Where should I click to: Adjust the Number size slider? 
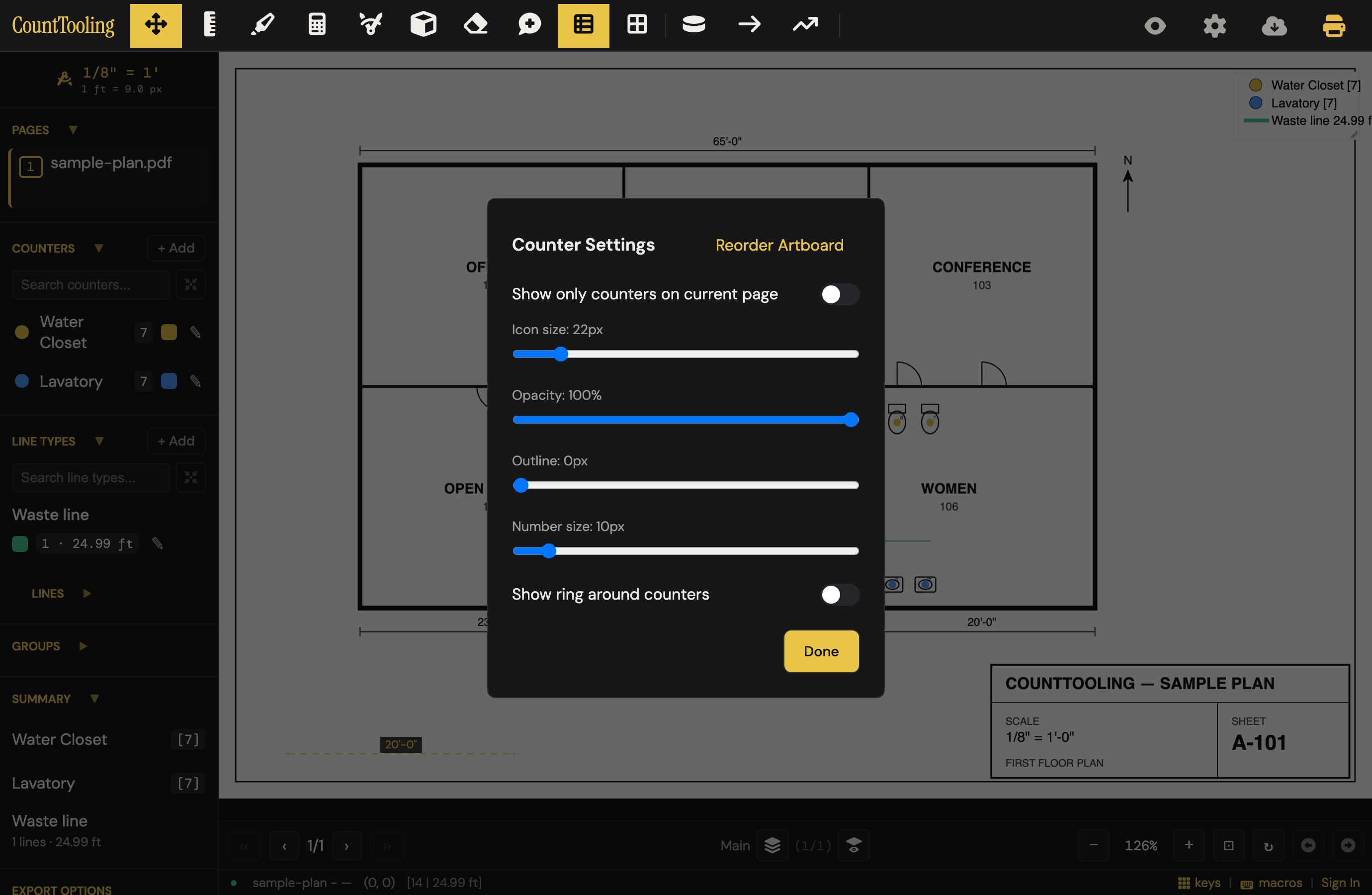click(x=686, y=551)
